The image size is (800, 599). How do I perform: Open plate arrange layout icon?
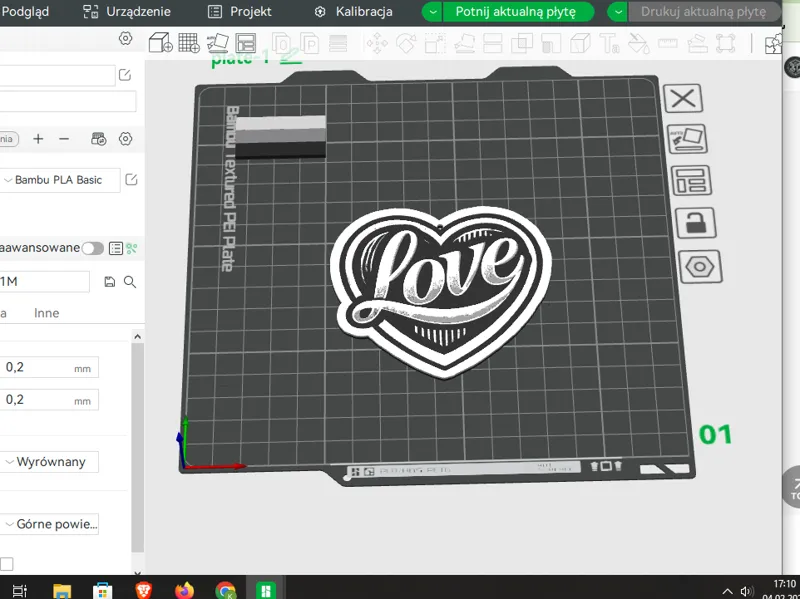(691, 181)
